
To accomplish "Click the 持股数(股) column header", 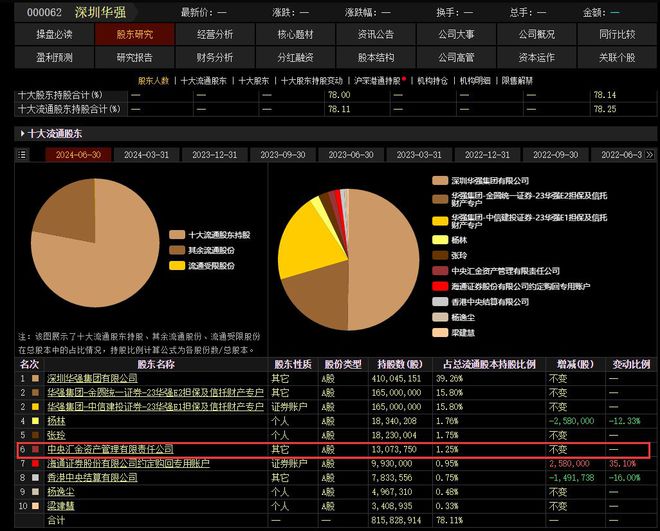I will click(400, 364).
